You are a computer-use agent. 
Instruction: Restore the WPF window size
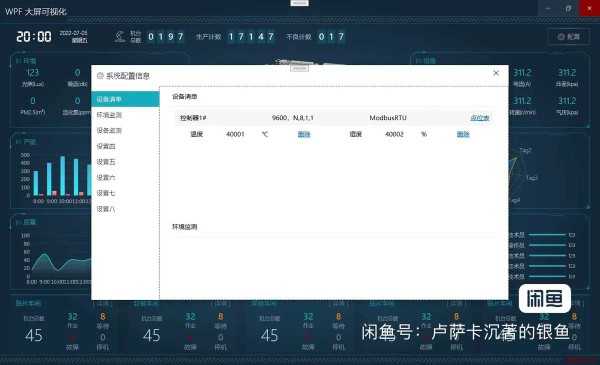click(x=569, y=8)
